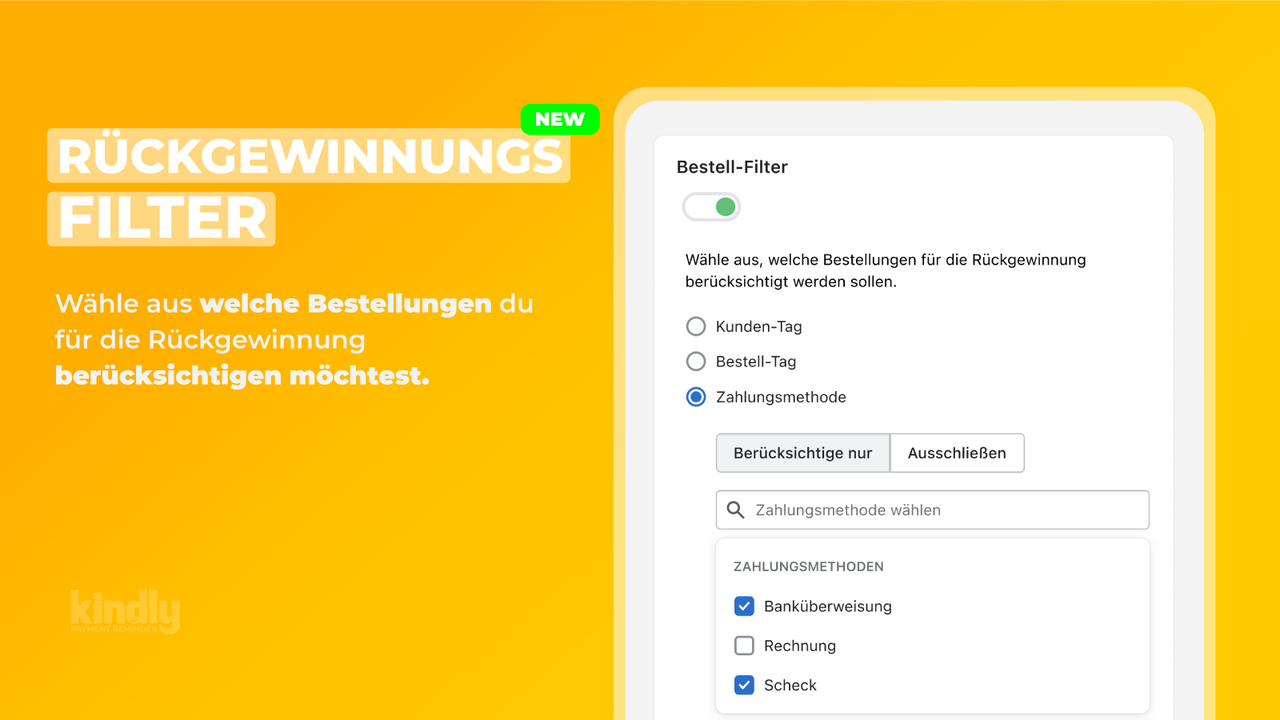Click the Scheck label text
1280x720 pixels.
(790, 685)
